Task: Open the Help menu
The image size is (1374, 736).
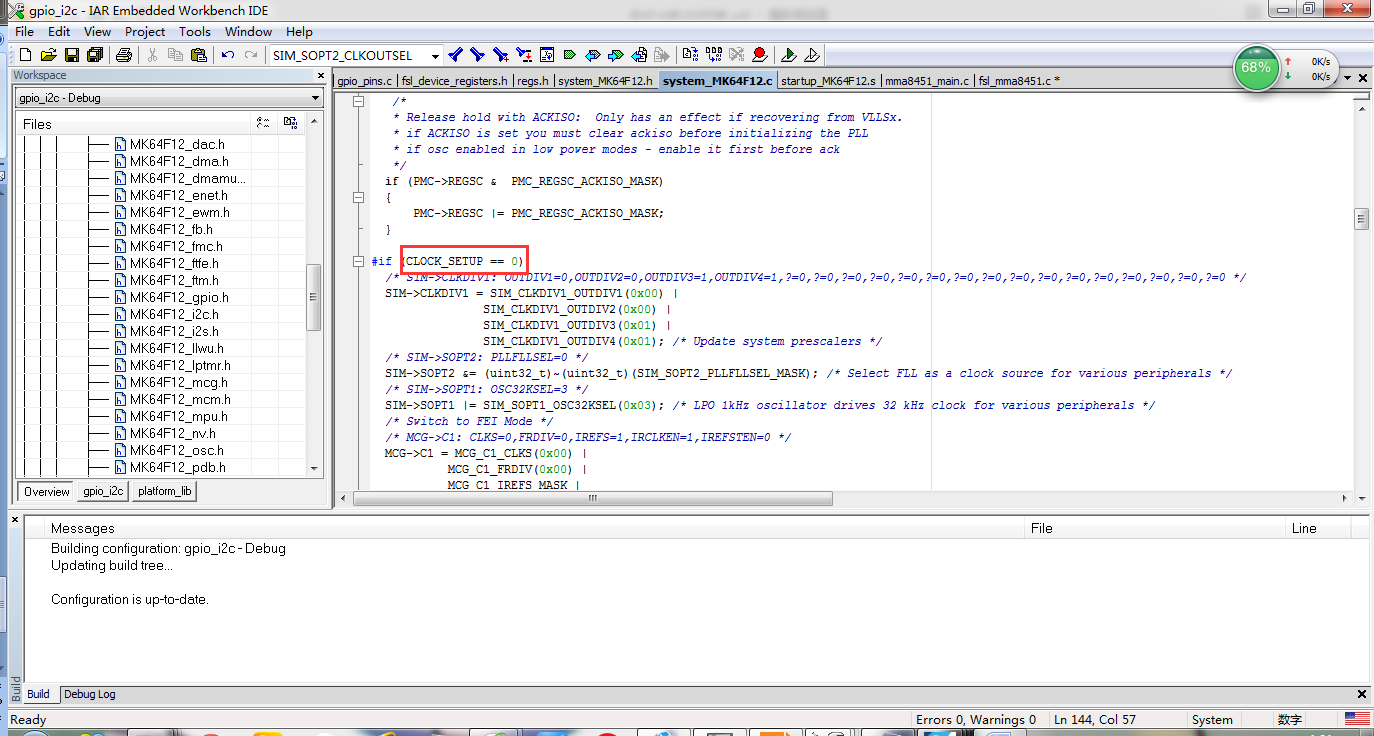Action: click(x=299, y=31)
